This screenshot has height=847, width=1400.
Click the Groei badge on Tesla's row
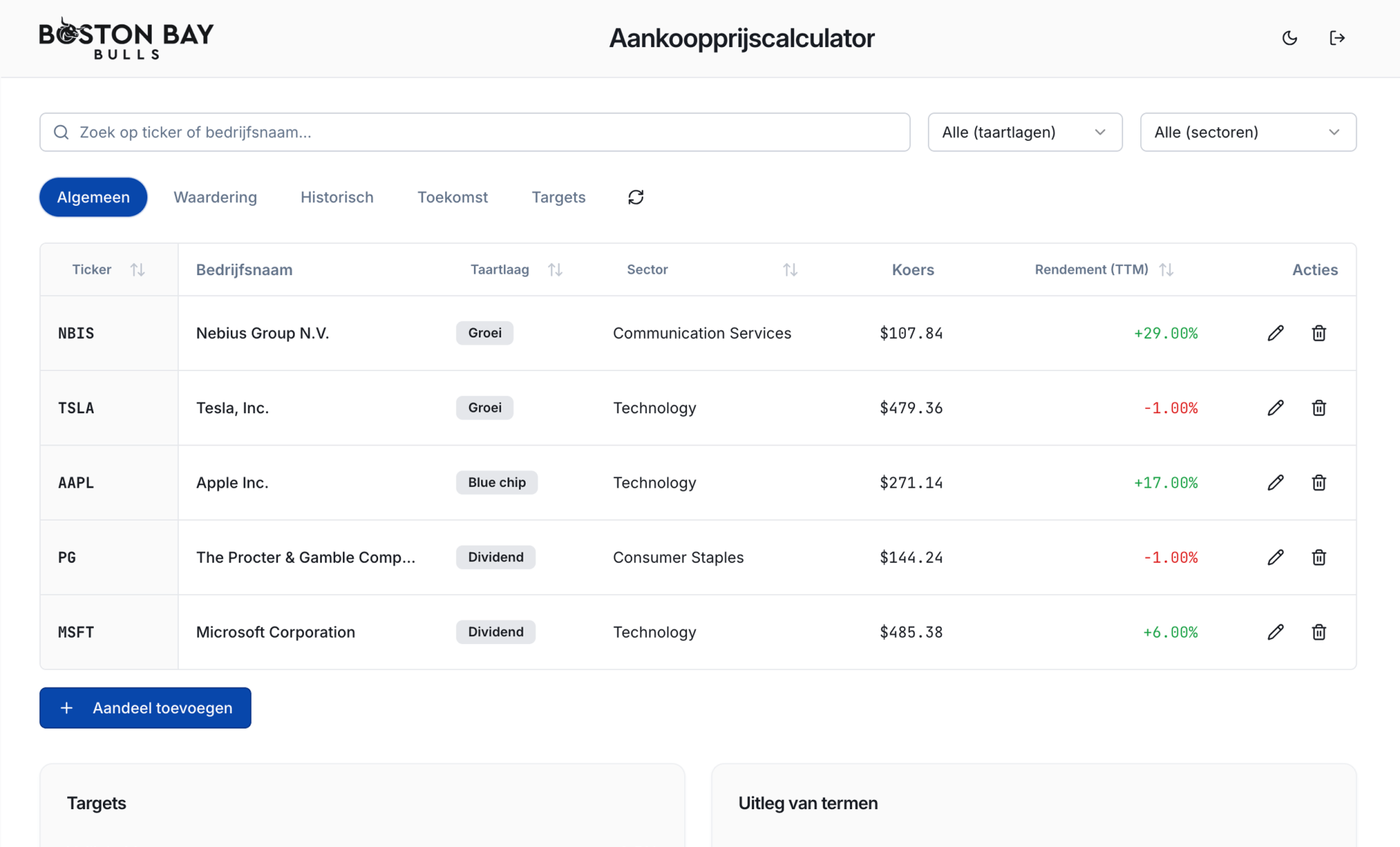coord(484,407)
